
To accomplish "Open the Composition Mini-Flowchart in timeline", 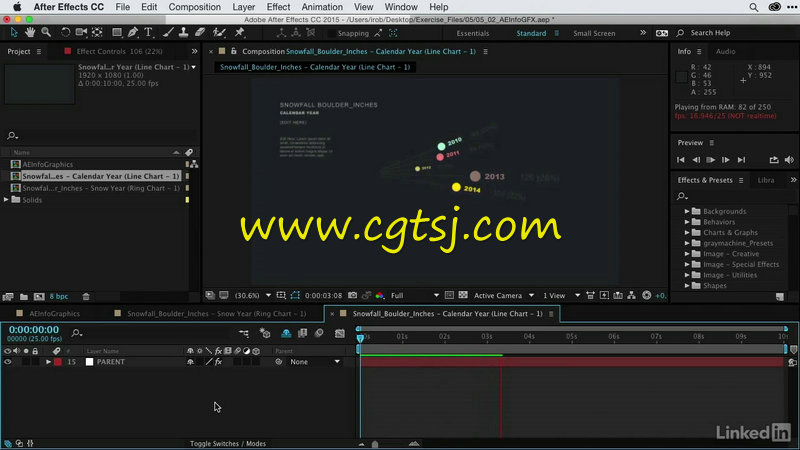I will click(244, 333).
